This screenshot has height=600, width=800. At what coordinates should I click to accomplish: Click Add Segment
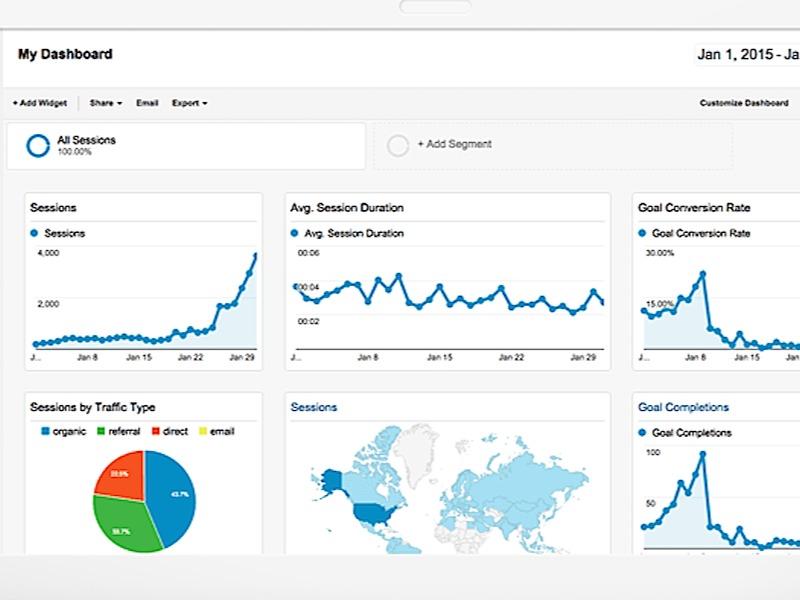click(x=455, y=144)
